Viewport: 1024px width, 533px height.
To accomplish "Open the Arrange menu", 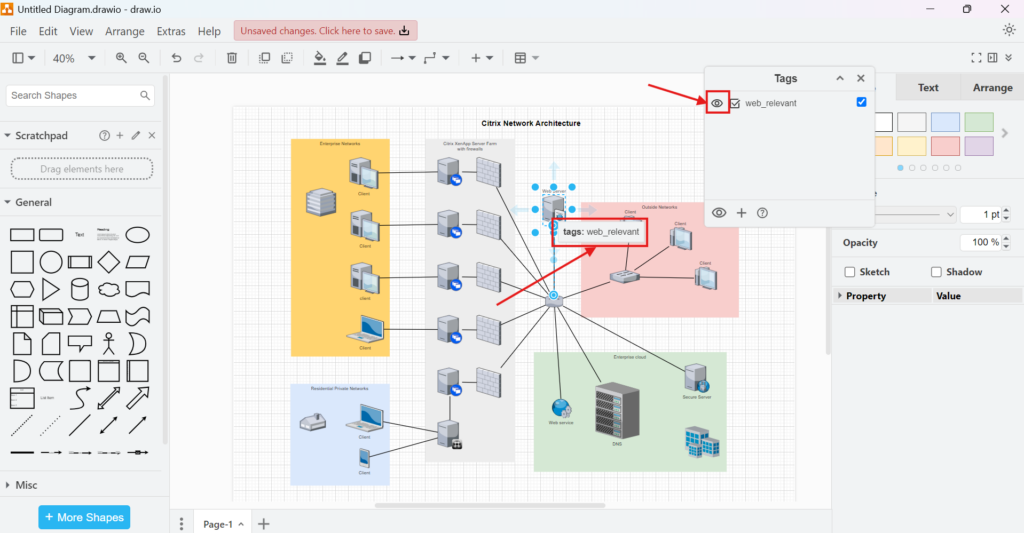I will pos(124,31).
